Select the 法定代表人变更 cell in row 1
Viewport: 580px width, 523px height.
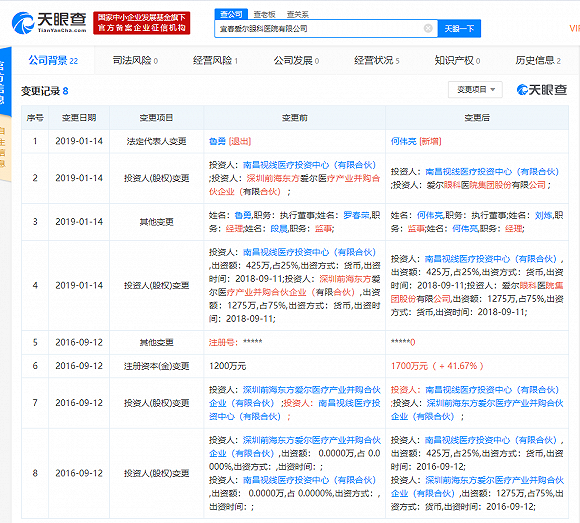pyautogui.click(x=156, y=141)
